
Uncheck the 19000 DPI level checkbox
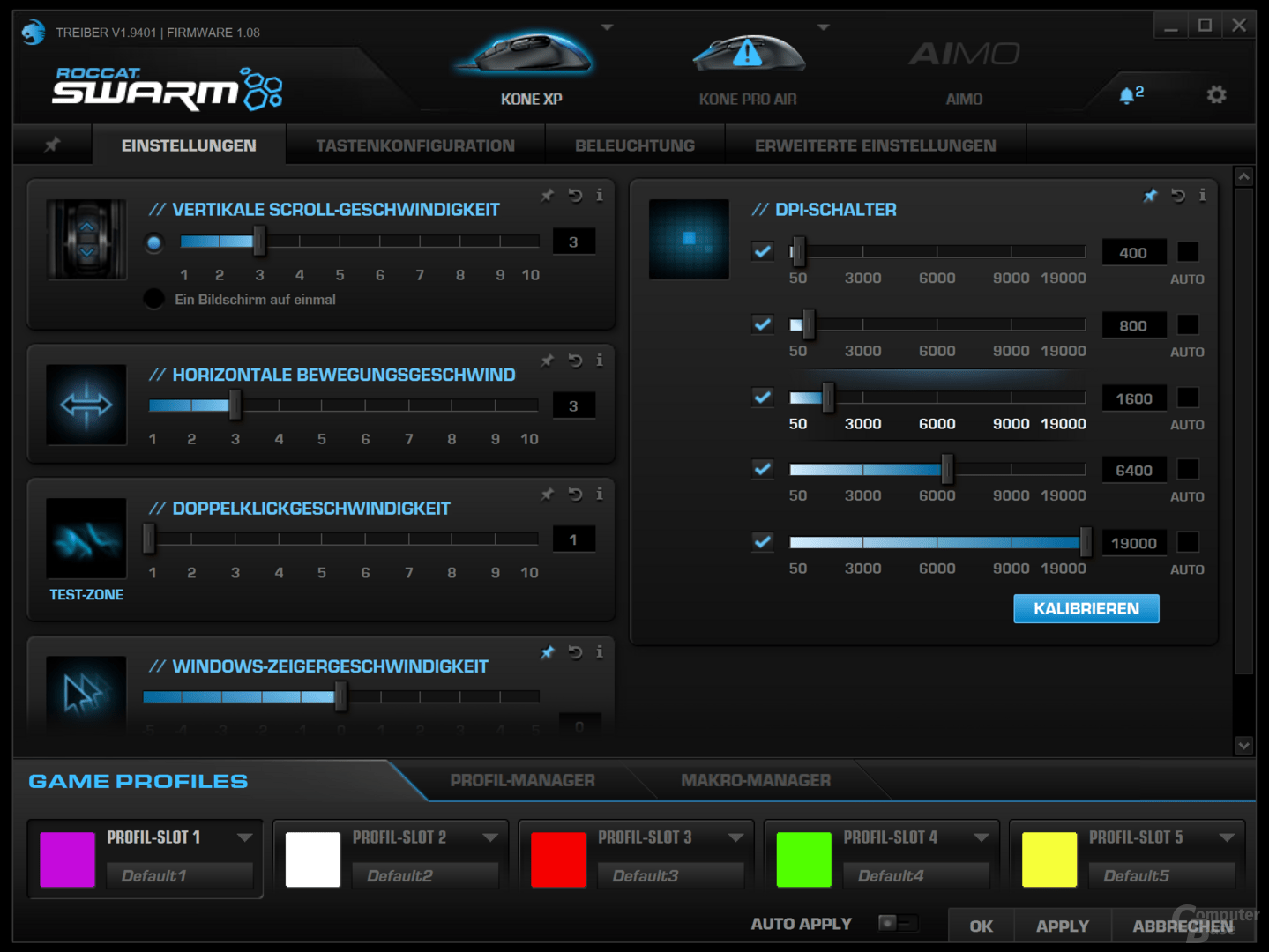tap(763, 541)
